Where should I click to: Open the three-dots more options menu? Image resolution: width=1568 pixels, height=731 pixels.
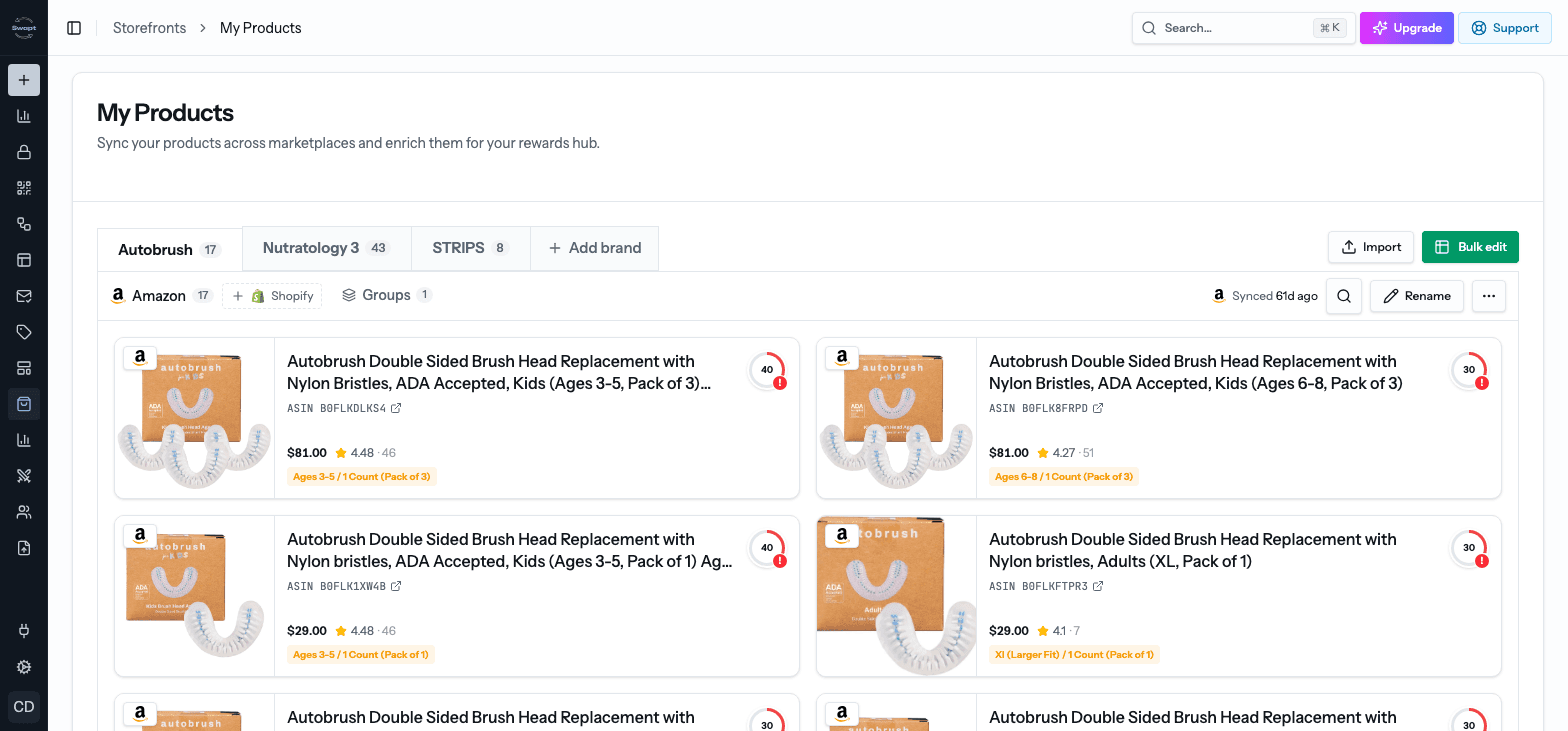tap(1489, 296)
